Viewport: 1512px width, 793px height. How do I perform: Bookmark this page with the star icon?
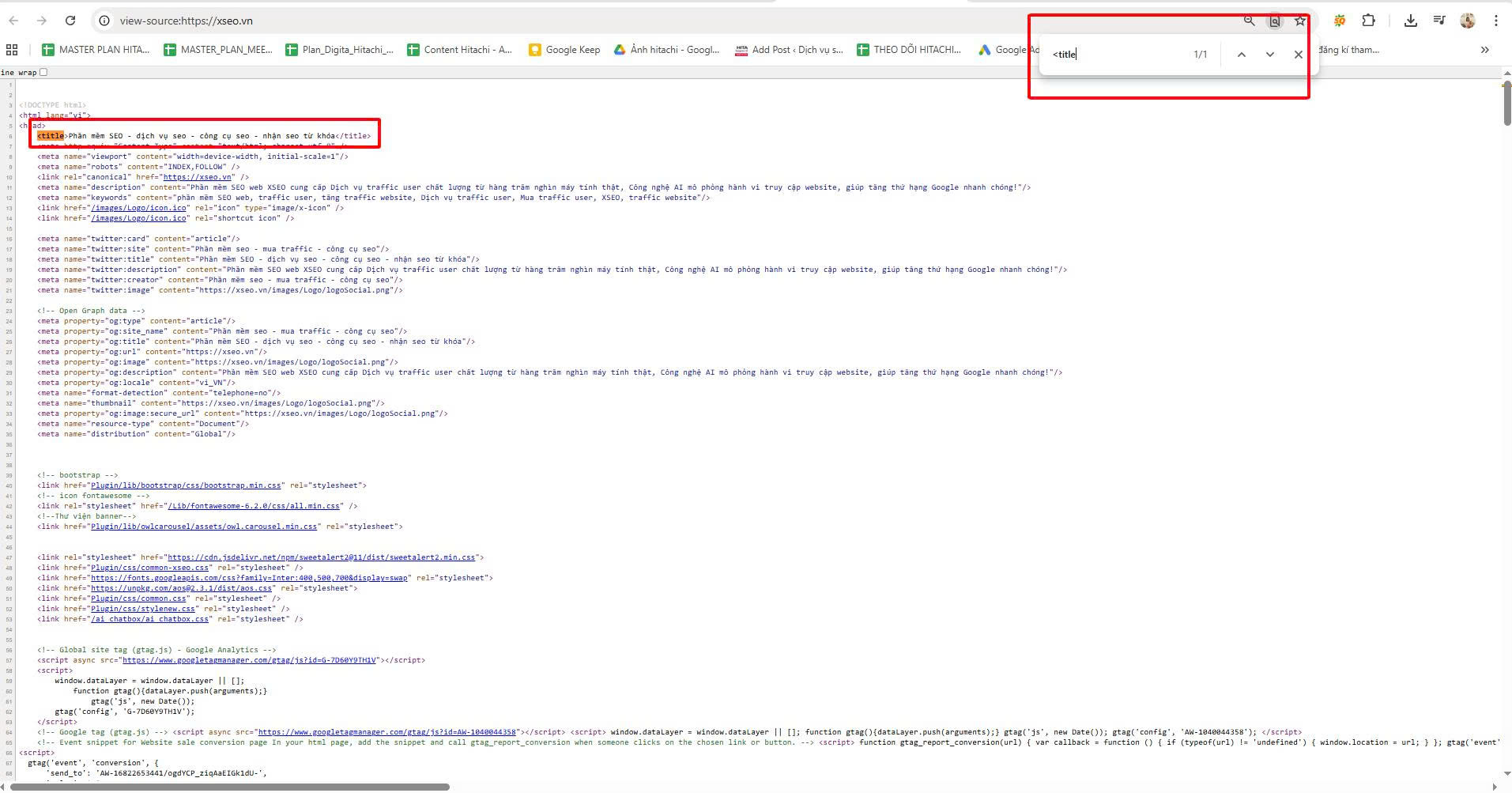coord(1300,21)
